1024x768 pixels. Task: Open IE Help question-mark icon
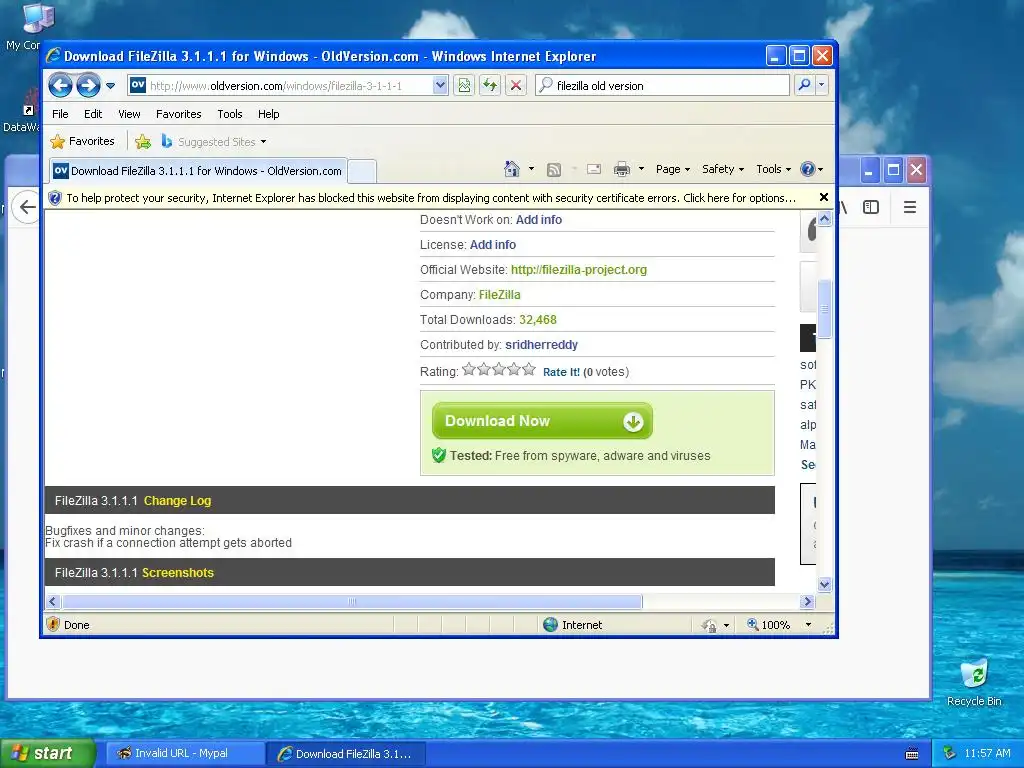[812, 169]
